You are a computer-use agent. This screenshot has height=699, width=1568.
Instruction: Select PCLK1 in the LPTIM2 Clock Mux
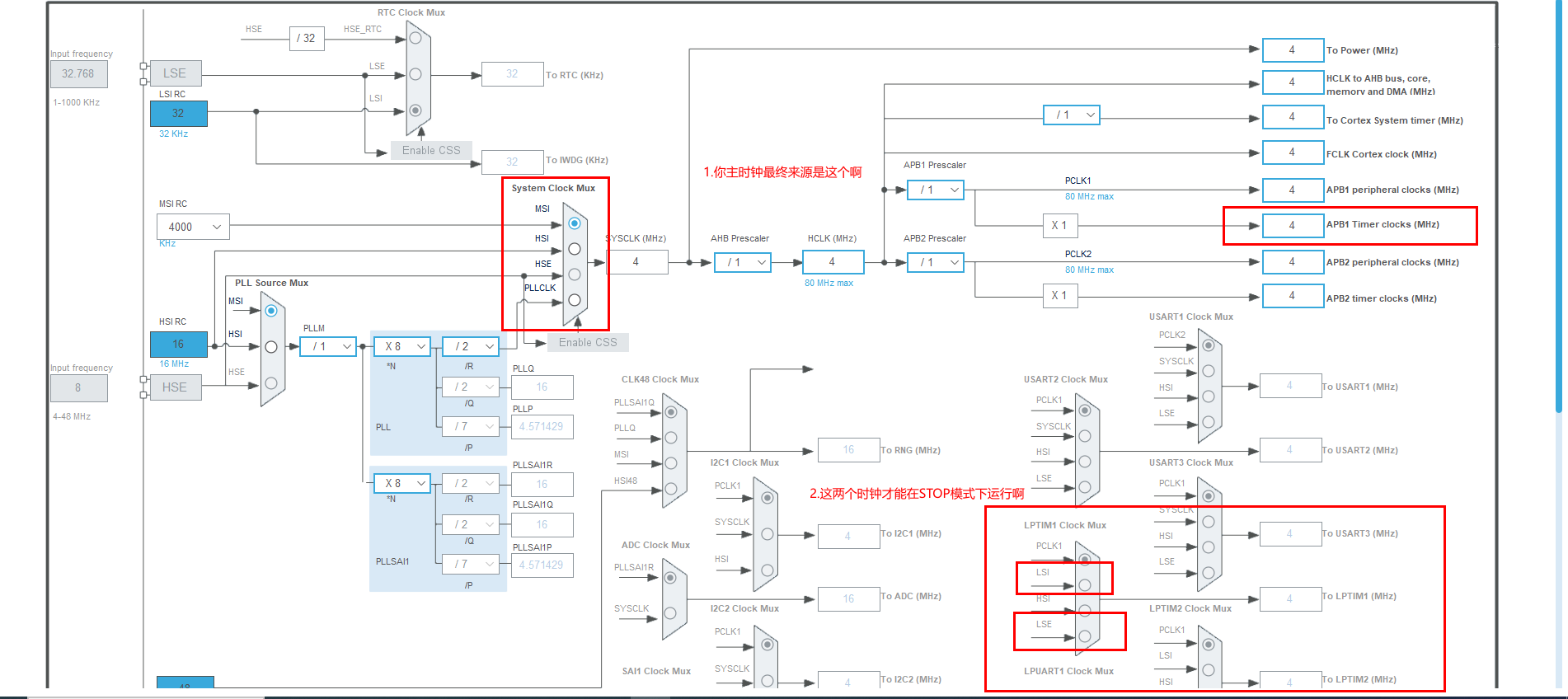click(x=1209, y=645)
